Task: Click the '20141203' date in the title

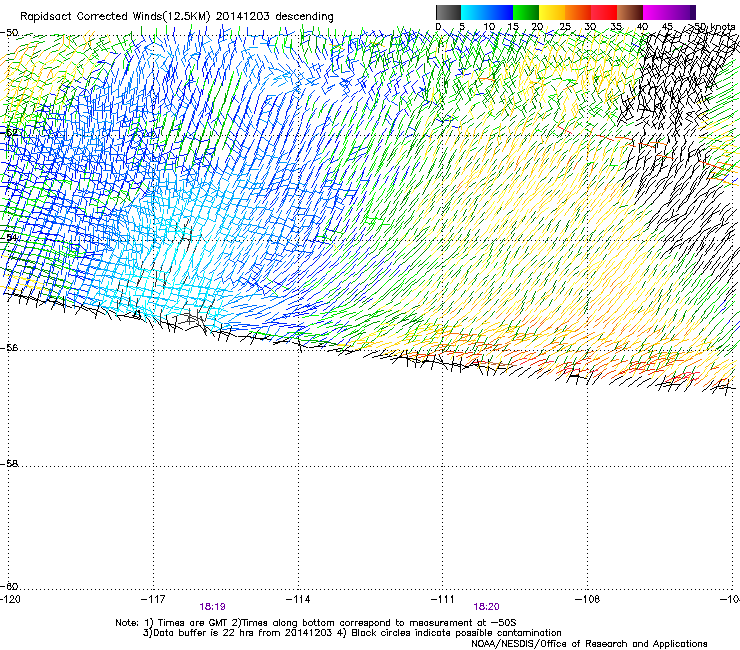Action: 243,17
